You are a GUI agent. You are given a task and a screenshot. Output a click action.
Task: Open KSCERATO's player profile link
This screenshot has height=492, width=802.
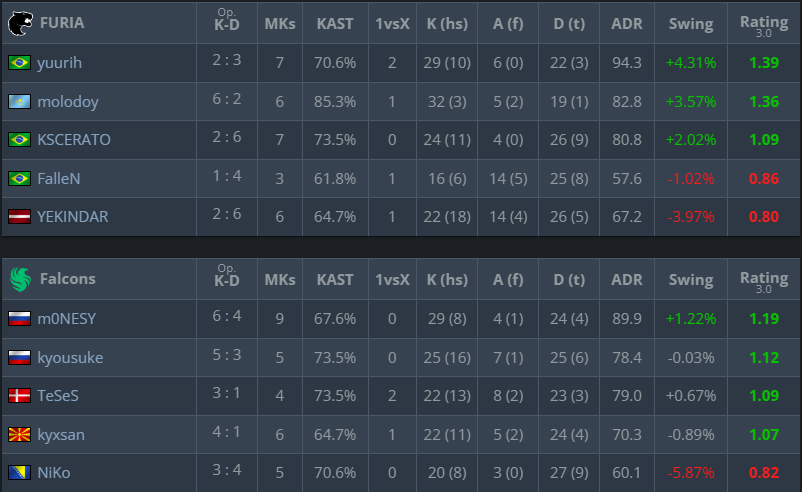point(74,140)
